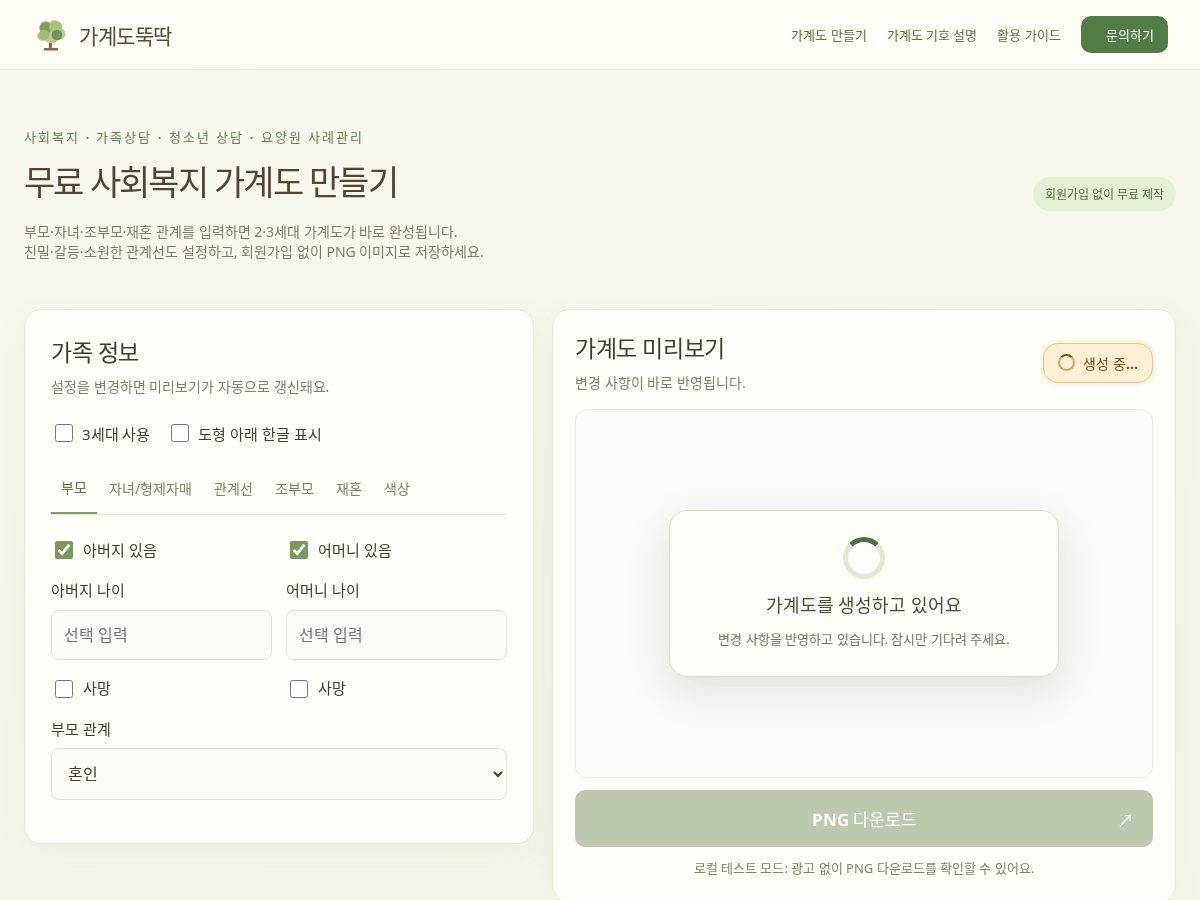Screen dimensions: 1200x900
Task: Click the arrow icon on PNG download button
Action: pos(1125,820)
